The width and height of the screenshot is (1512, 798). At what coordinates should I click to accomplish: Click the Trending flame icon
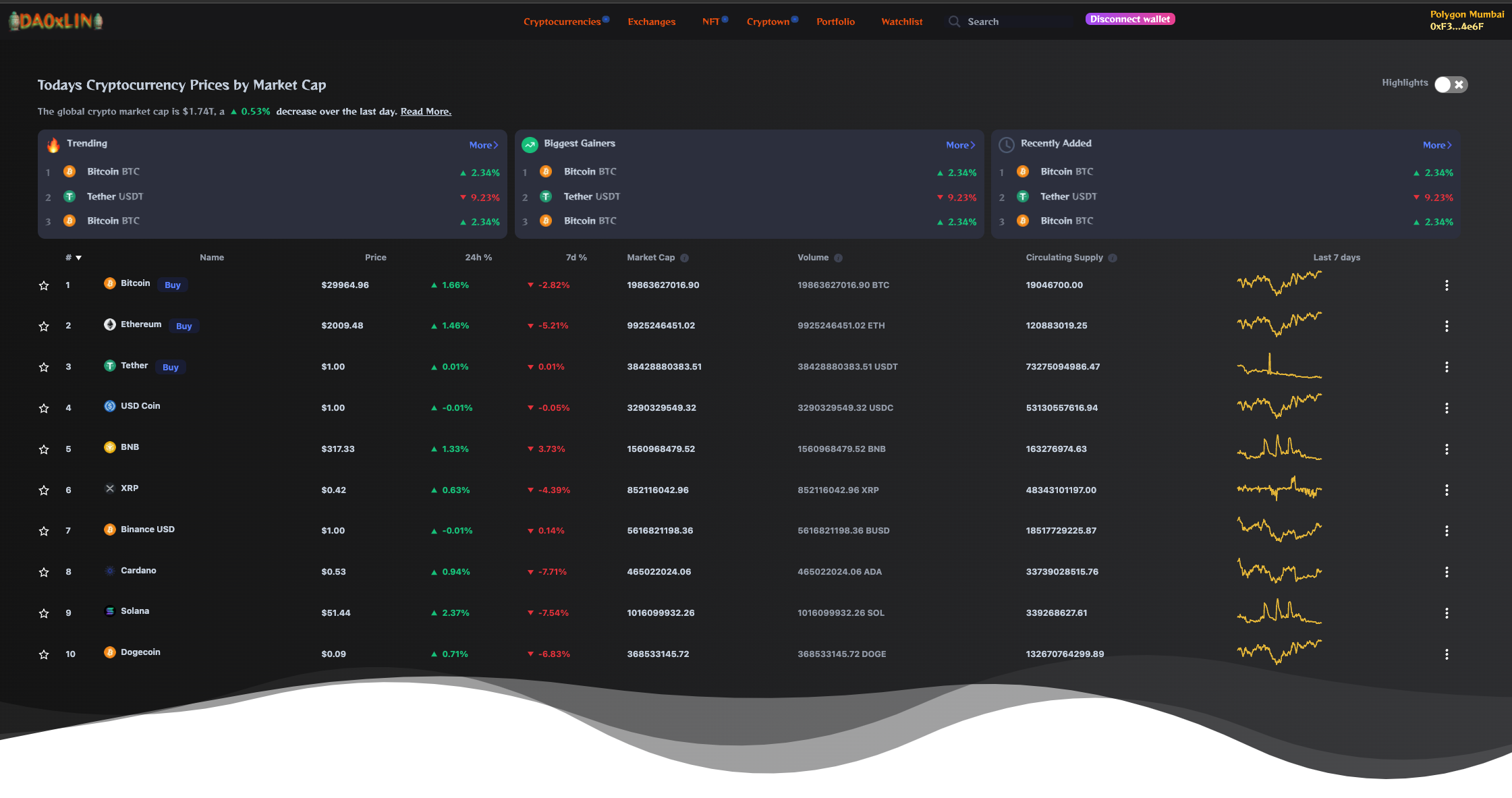[53, 144]
